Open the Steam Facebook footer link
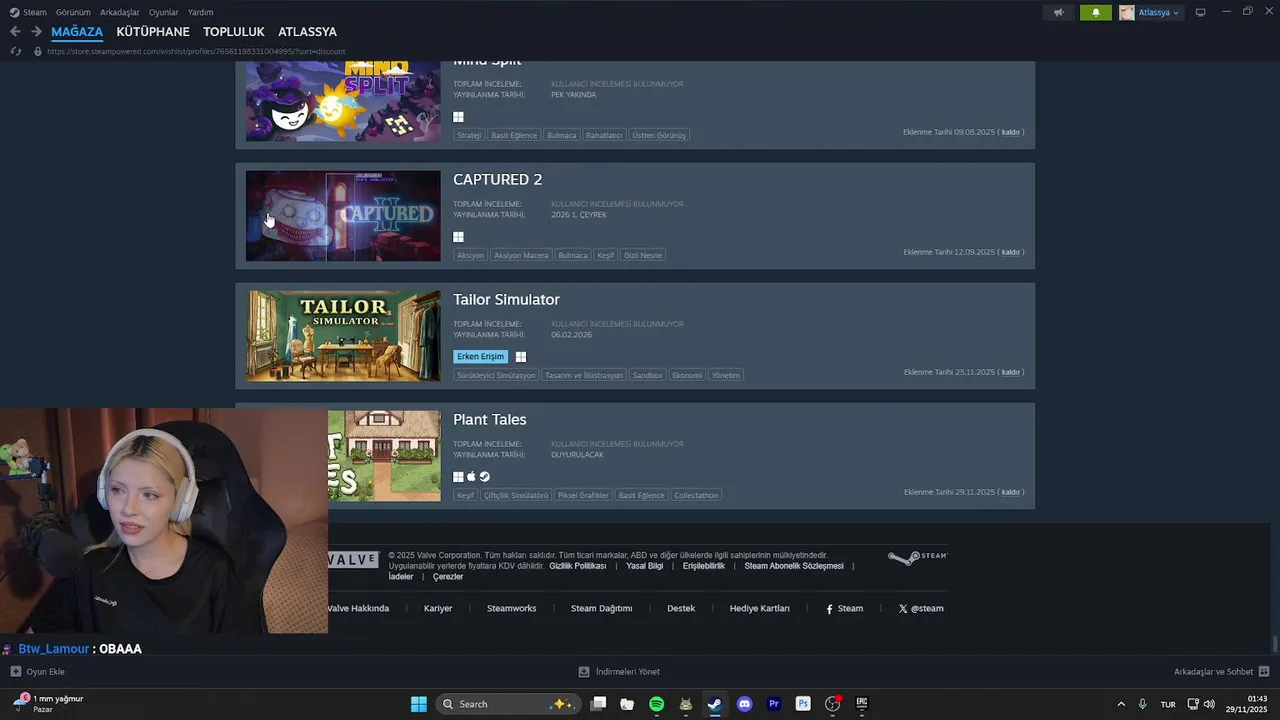Viewport: 1280px width, 720px height. coord(845,608)
